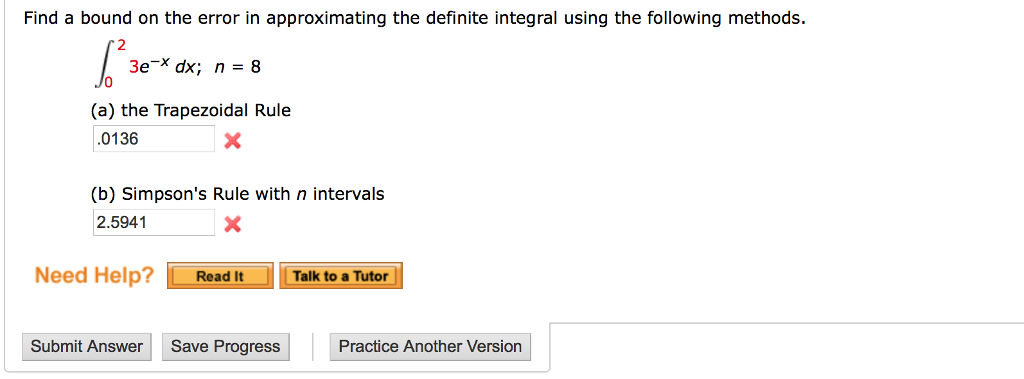This screenshot has height=379, width=1024.
Task: Click the Need Help? label
Action: [95, 276]
